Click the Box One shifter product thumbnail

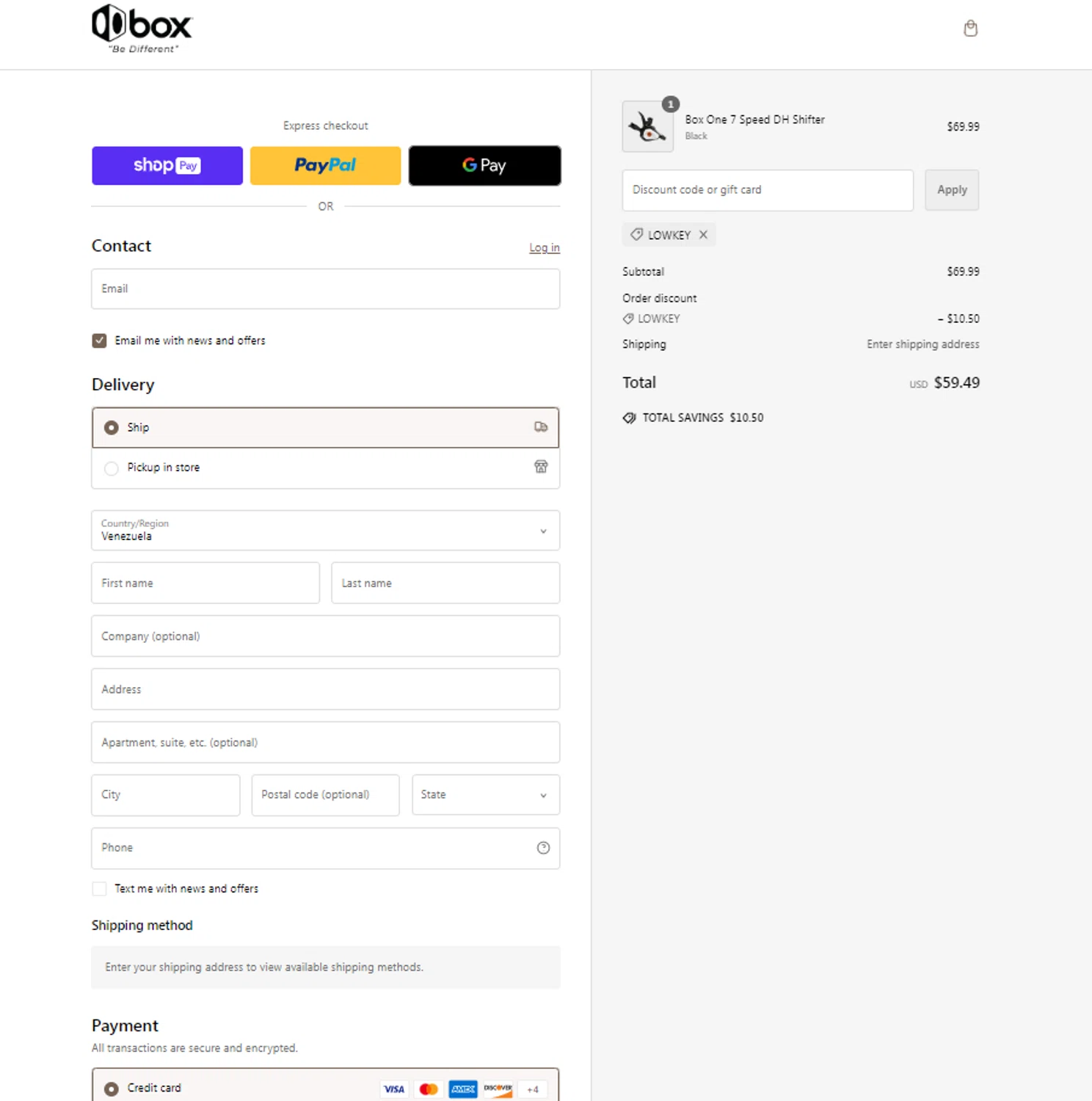[647, 127]
